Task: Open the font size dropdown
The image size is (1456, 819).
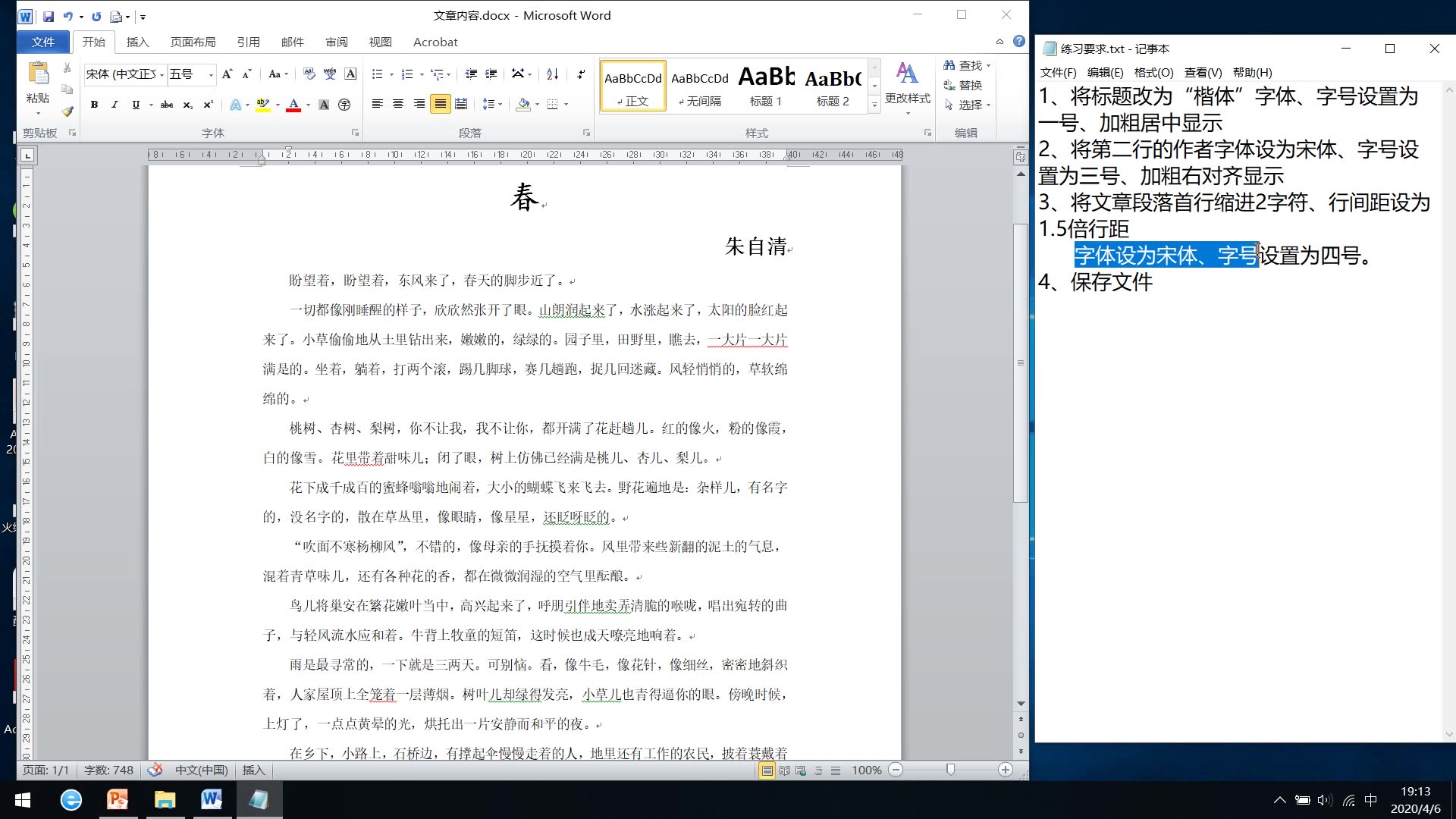Action: [x=211, y=74]
